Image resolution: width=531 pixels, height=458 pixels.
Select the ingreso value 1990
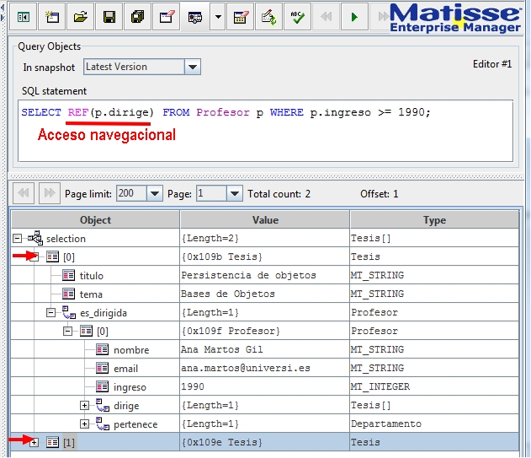coord(193,386)
